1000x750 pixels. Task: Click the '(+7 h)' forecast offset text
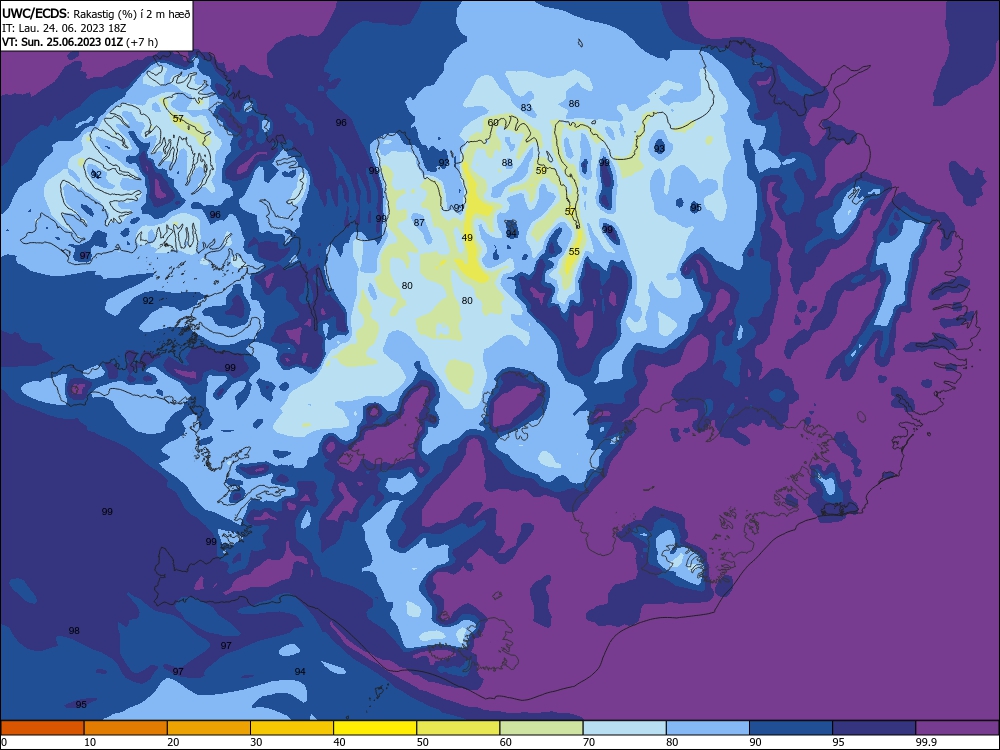pos(142,42)
